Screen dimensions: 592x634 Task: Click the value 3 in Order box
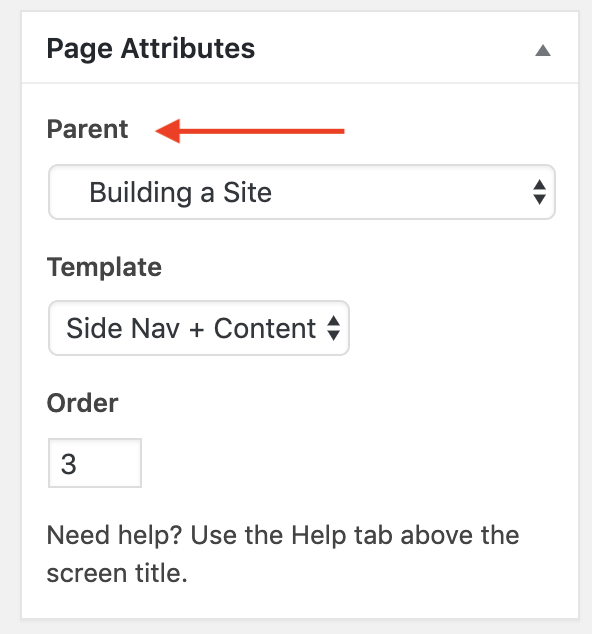tap(69, 464)
